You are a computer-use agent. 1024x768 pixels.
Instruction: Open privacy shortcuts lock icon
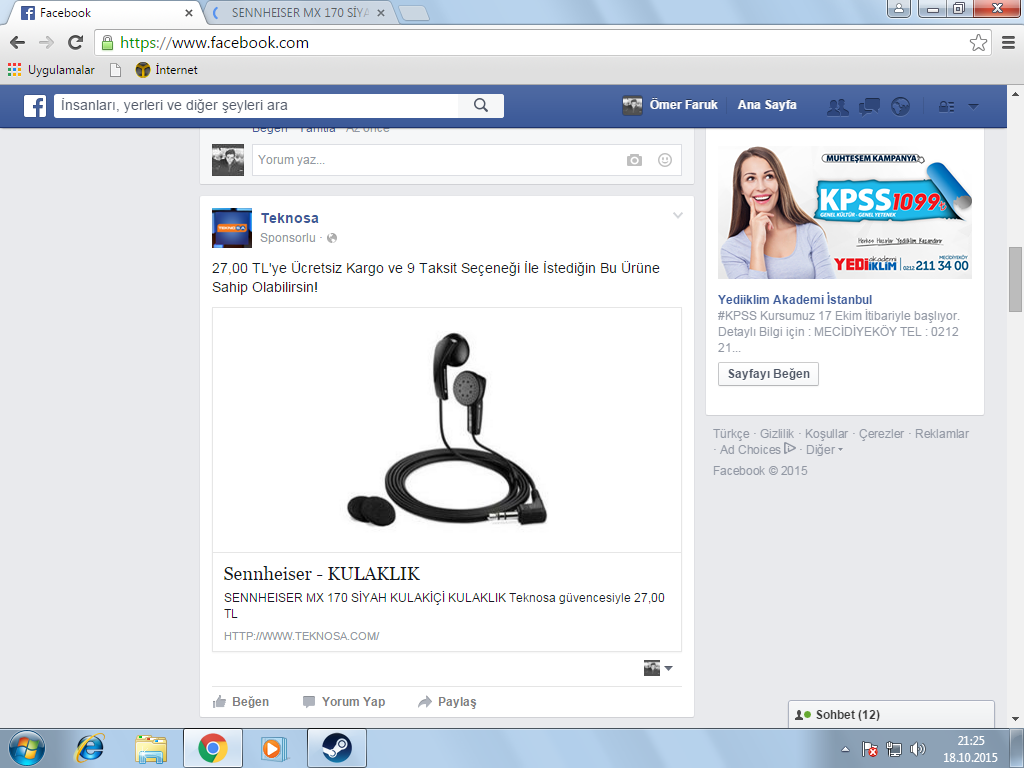[x=946, y=106]
